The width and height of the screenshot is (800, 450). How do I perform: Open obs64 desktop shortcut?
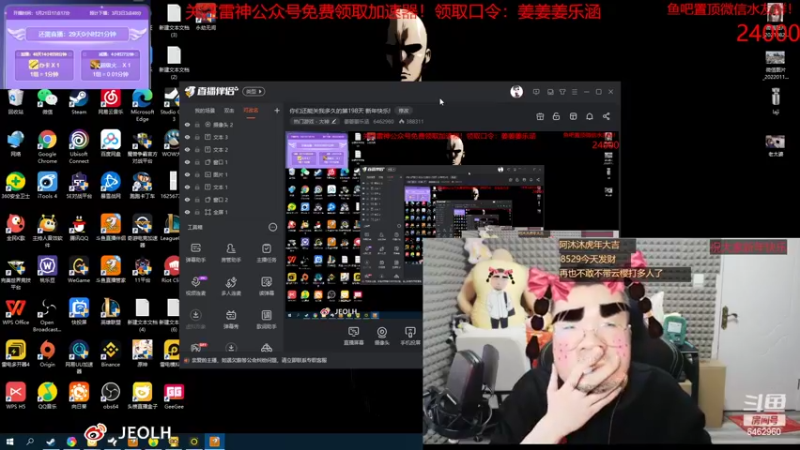click(110, 396)
